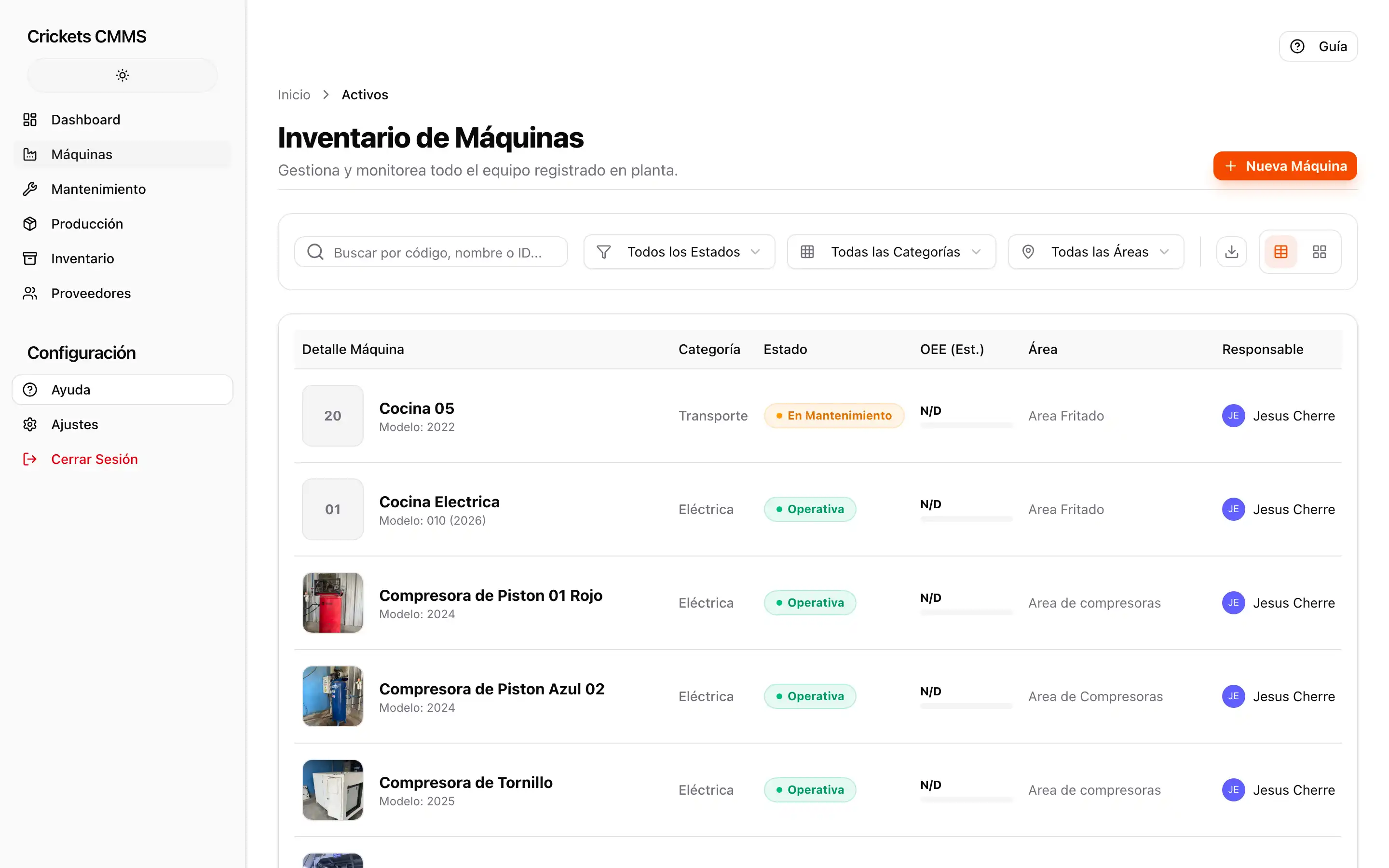Switch to grid card view
The height and width of the screenshot is (868, 1389).
coord(1319,252)
